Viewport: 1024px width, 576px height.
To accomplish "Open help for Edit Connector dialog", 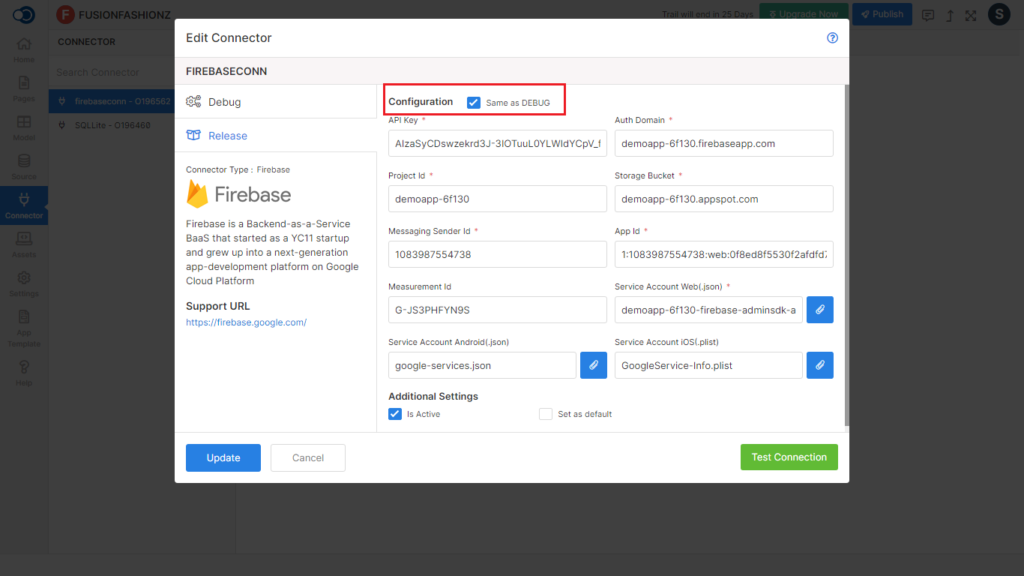I will tap(832, 38).
